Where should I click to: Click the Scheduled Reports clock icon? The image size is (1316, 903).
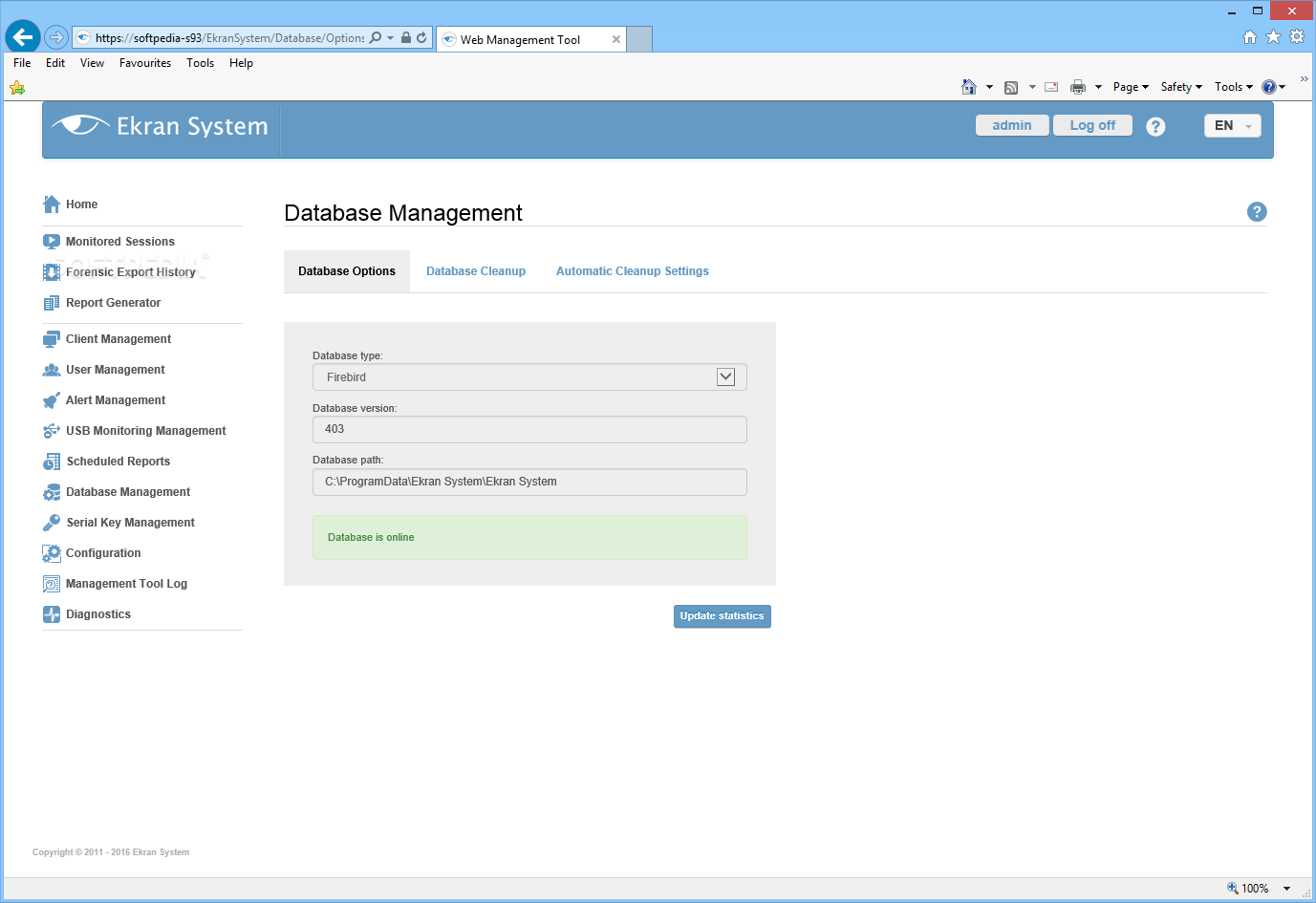point(52,462)
